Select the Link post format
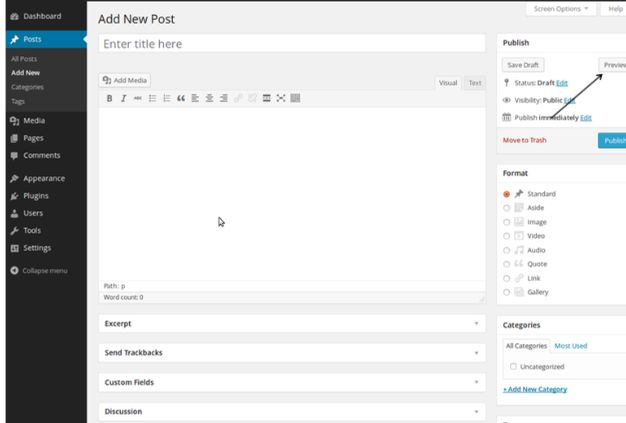 (507, 278)
